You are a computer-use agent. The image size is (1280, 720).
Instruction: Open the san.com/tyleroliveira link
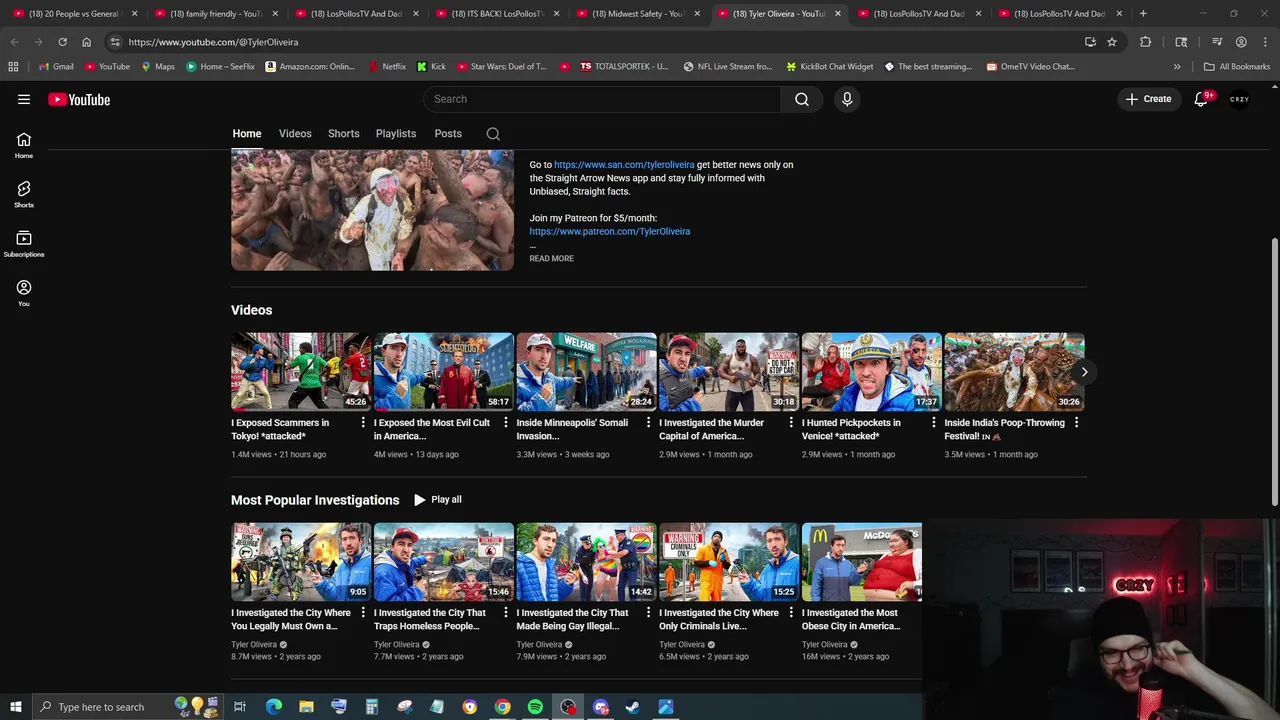click(624, 165)
